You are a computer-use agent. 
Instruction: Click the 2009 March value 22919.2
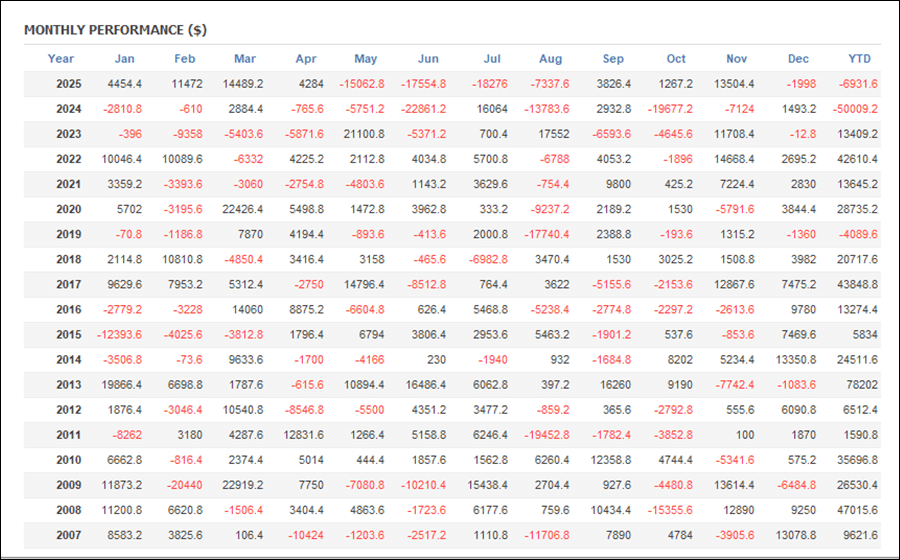click(x=234, y=484)
